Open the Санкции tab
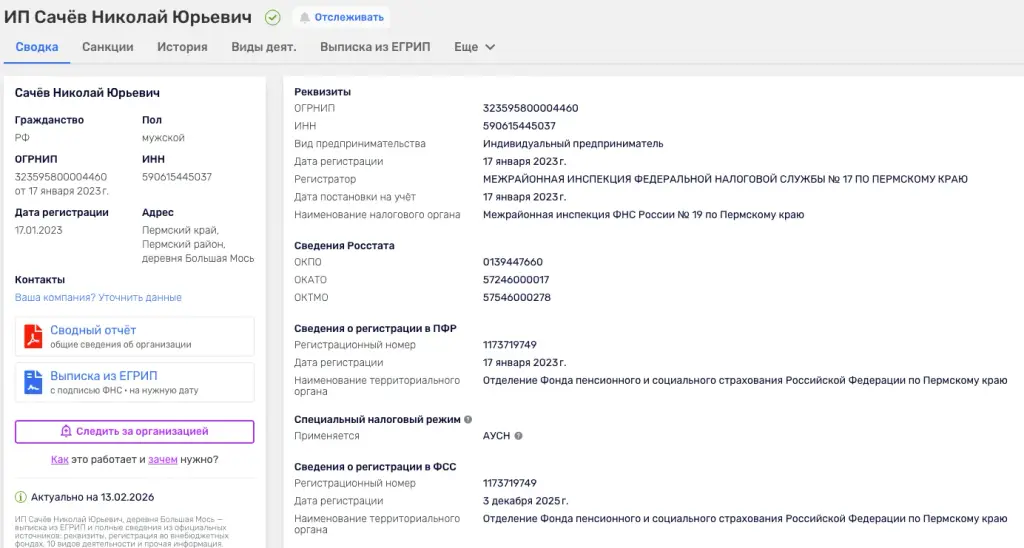Viewport: 1024px width, 548px height. coord(108,47)
